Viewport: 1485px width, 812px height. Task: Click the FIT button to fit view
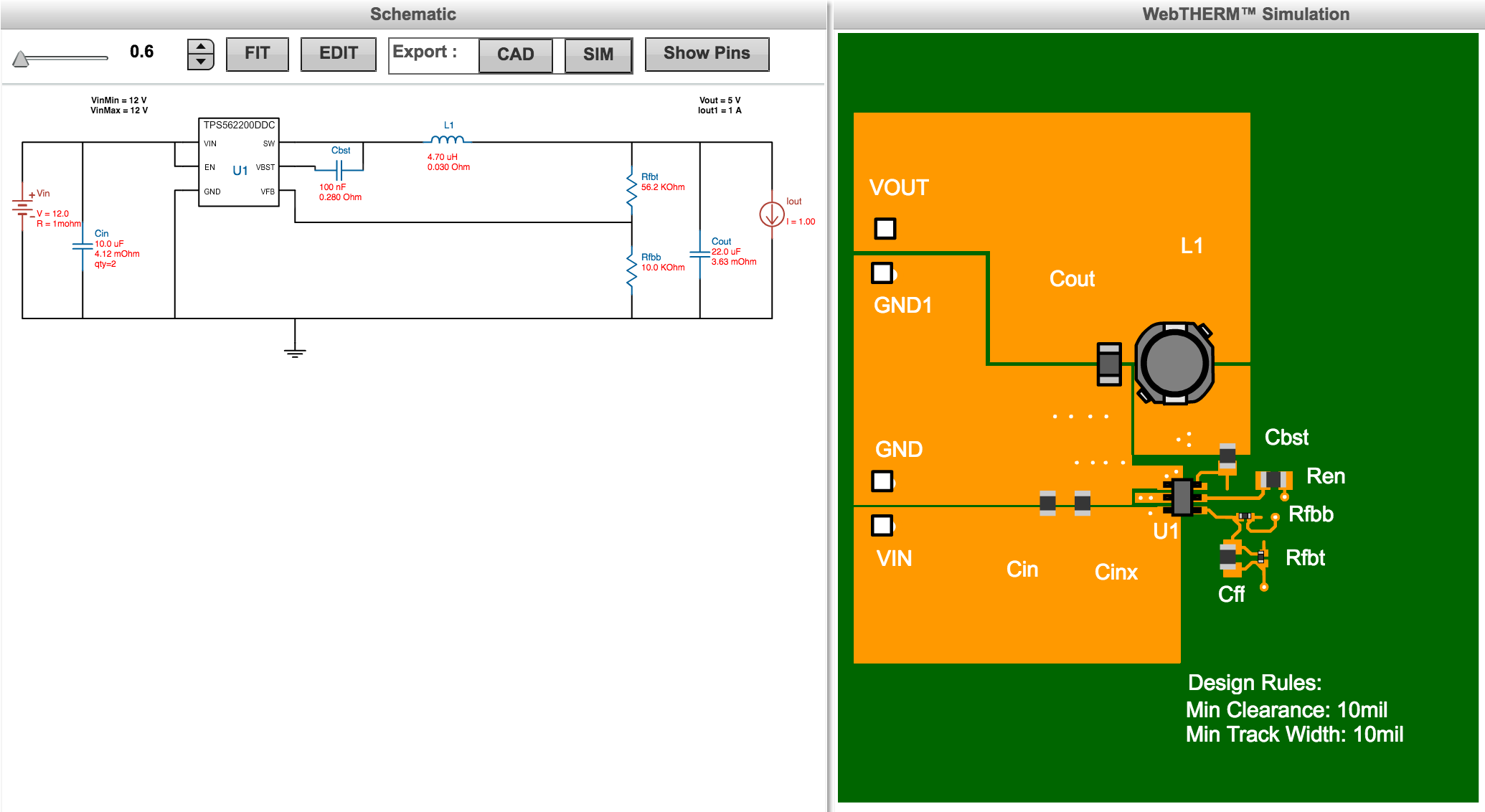click(x=257, y=53)
